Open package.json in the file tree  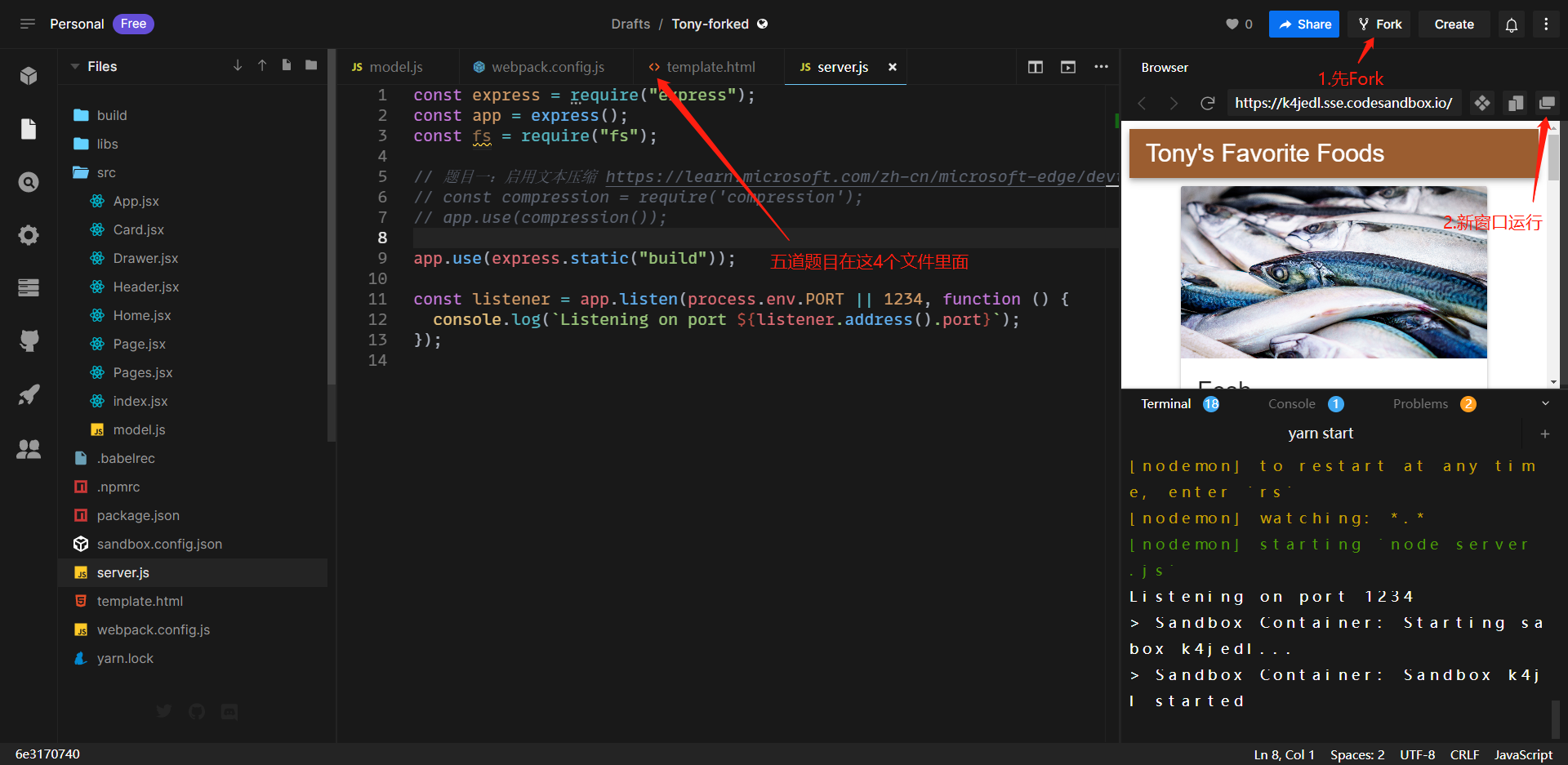pos(138,515)
